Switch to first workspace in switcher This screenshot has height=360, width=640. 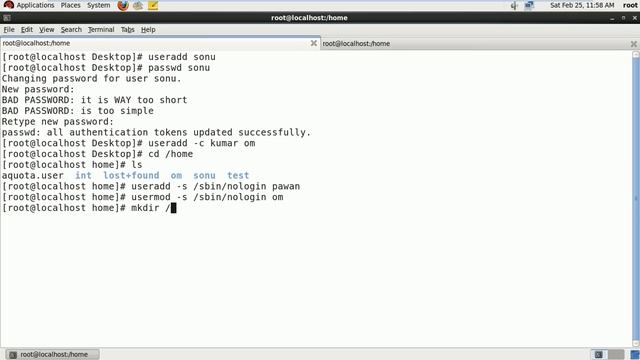(599, 354)
